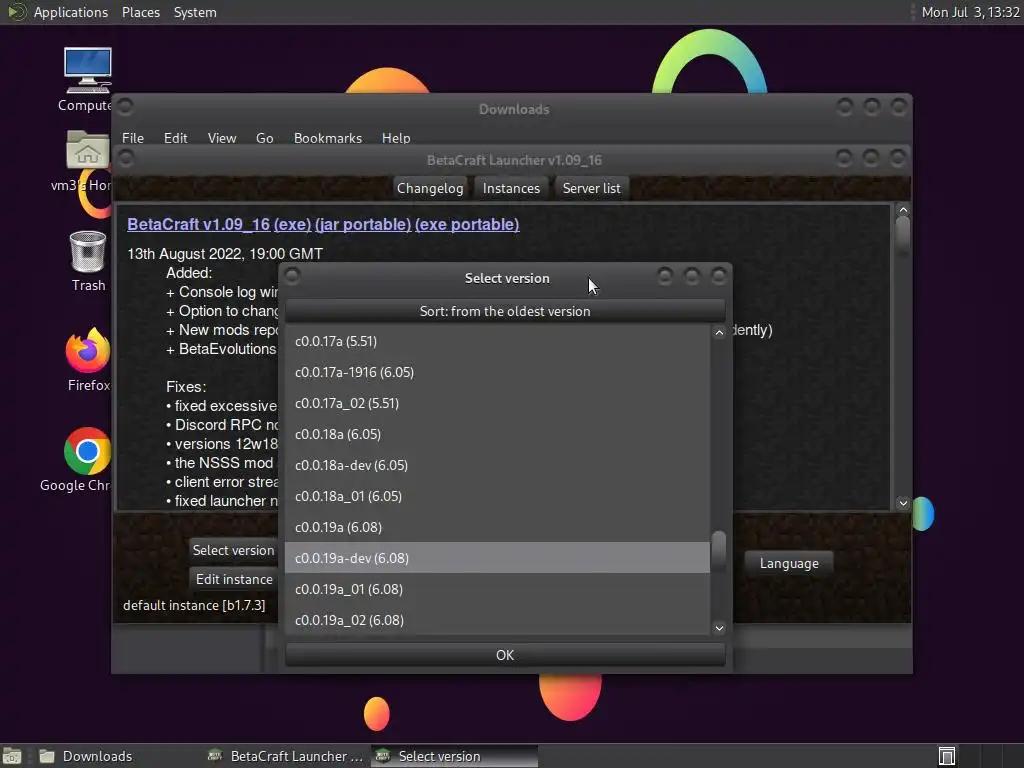Select version c0.0.19a (6.08)

click(x=497, y=527)
